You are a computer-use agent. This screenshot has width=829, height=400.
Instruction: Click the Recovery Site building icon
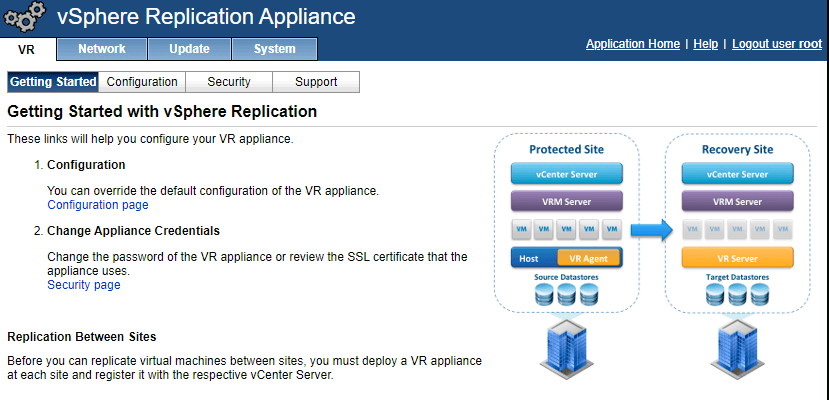(x=738, y=347)
